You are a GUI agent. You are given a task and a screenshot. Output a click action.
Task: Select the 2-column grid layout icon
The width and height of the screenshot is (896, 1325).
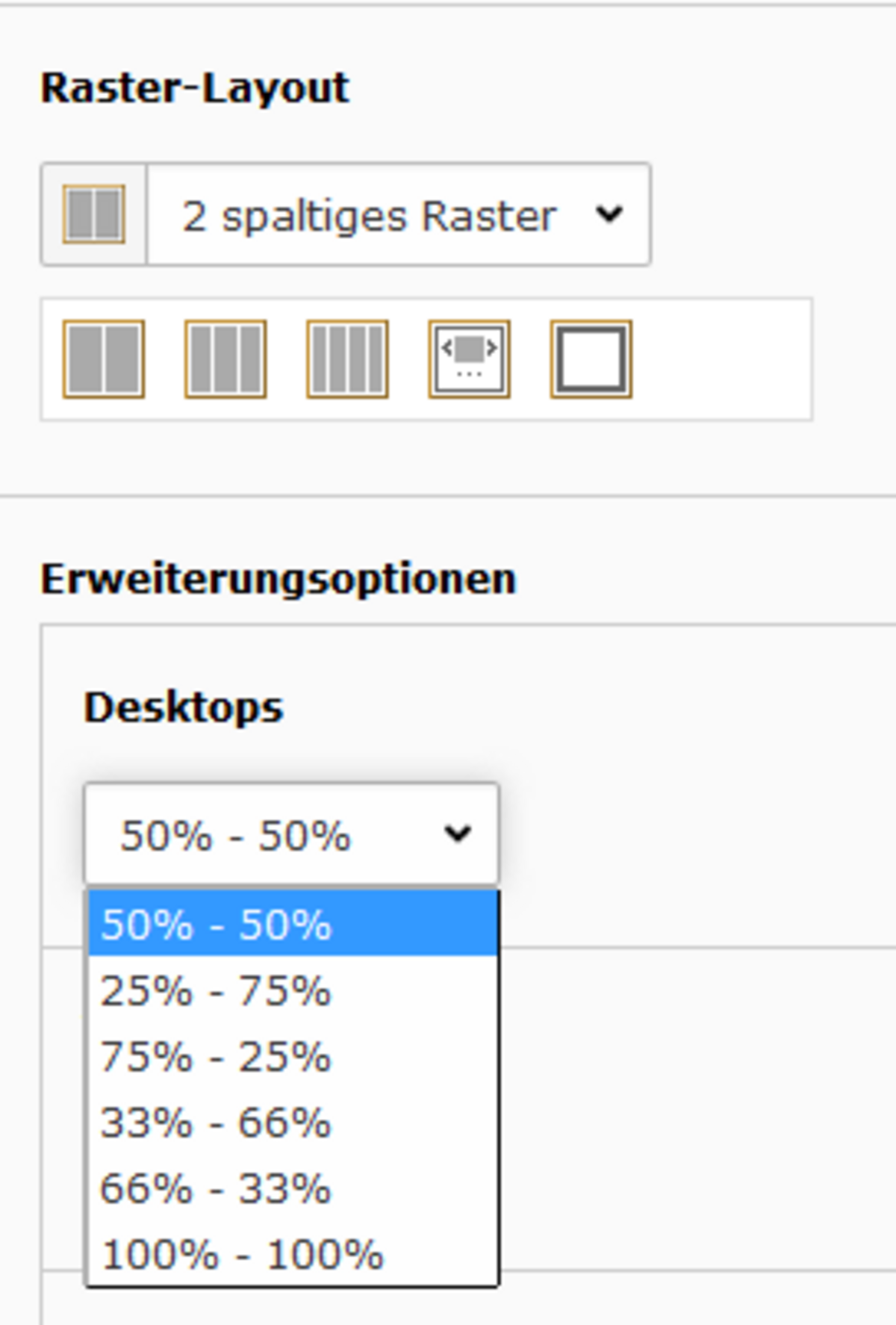coord(104,359)
